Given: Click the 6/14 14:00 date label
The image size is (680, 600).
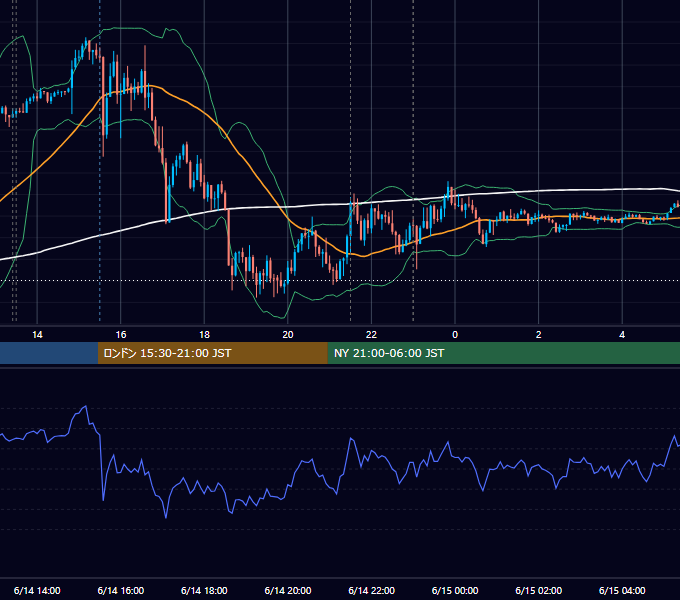Looking at the screenshot, I should [37, 590].
